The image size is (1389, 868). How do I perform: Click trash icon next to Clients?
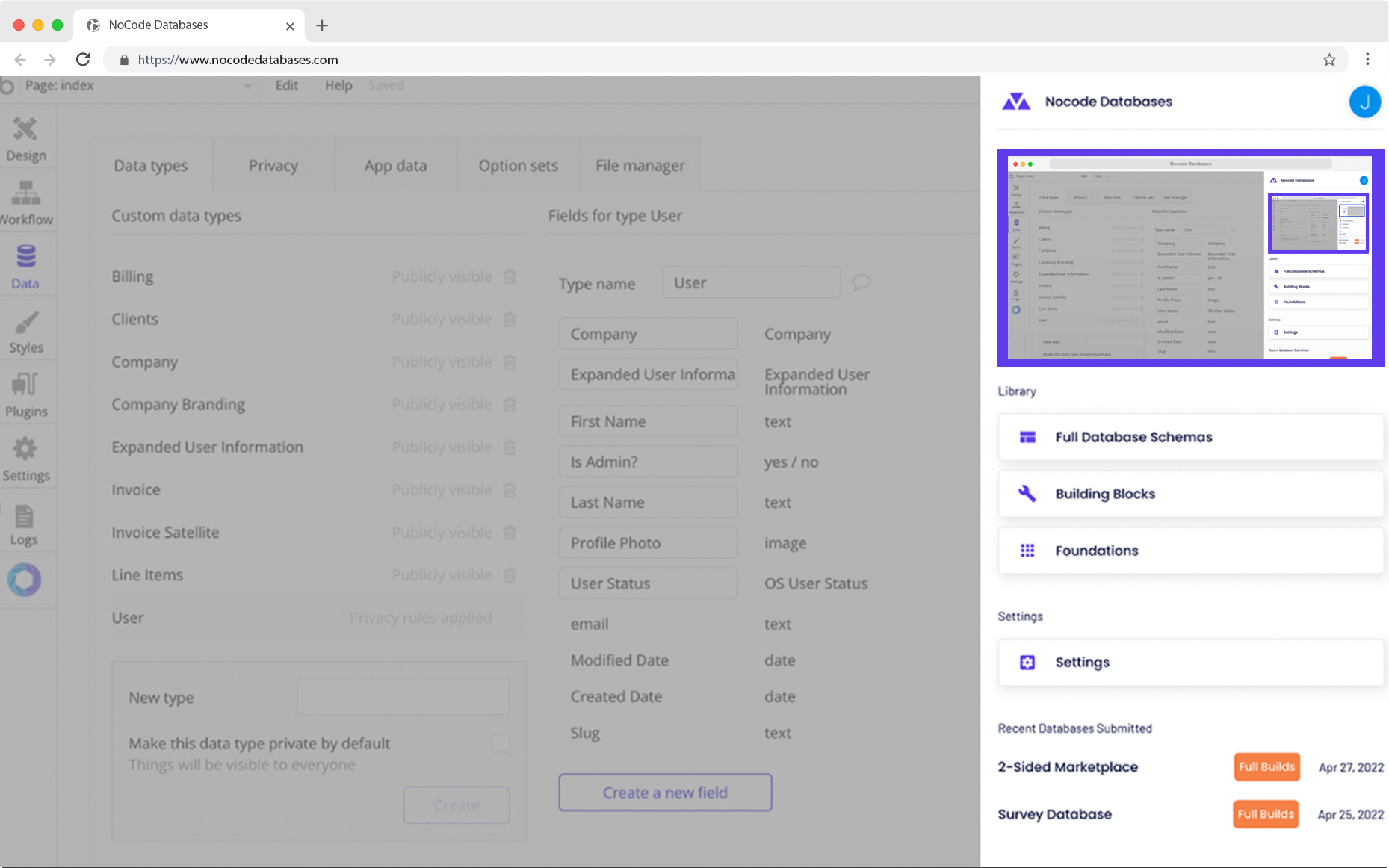coord(510,319)
